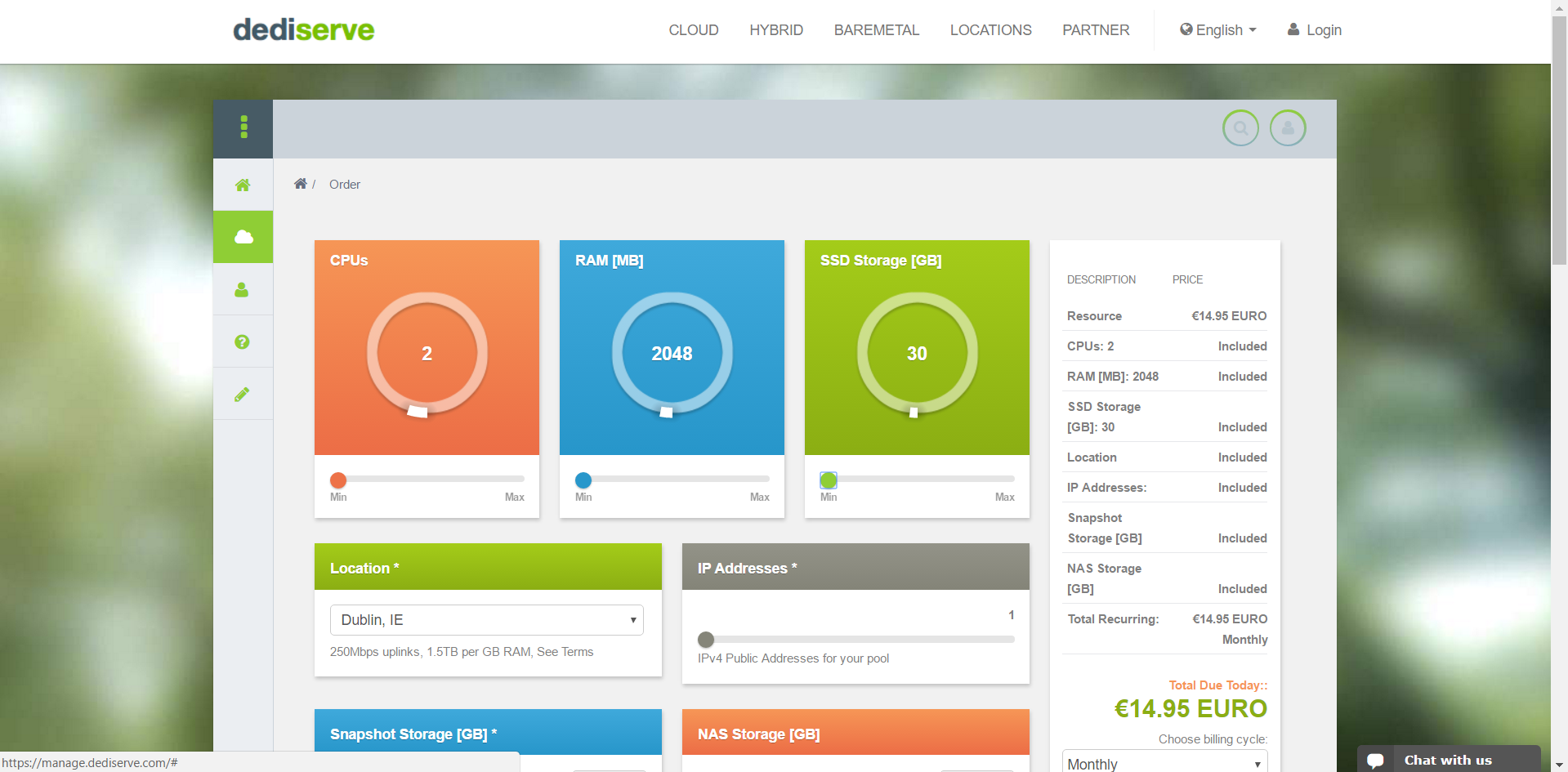
Task: Click the SSD Storage slider handle
Action: tap(829, 480)
